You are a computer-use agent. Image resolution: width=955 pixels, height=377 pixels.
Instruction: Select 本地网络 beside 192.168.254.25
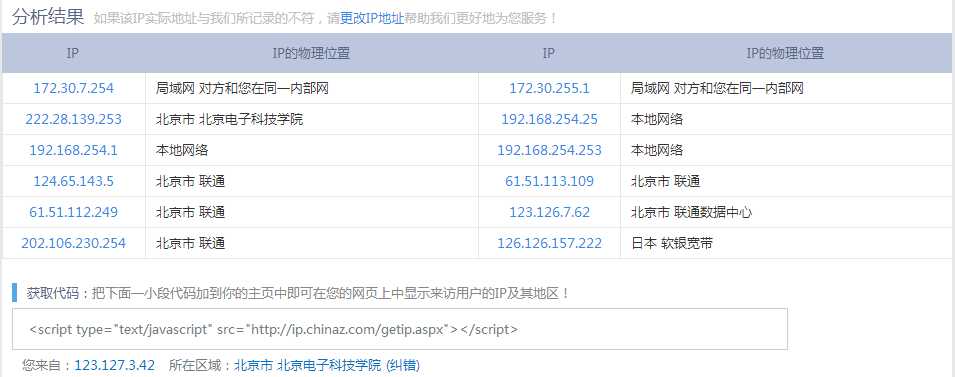point(657,119)
